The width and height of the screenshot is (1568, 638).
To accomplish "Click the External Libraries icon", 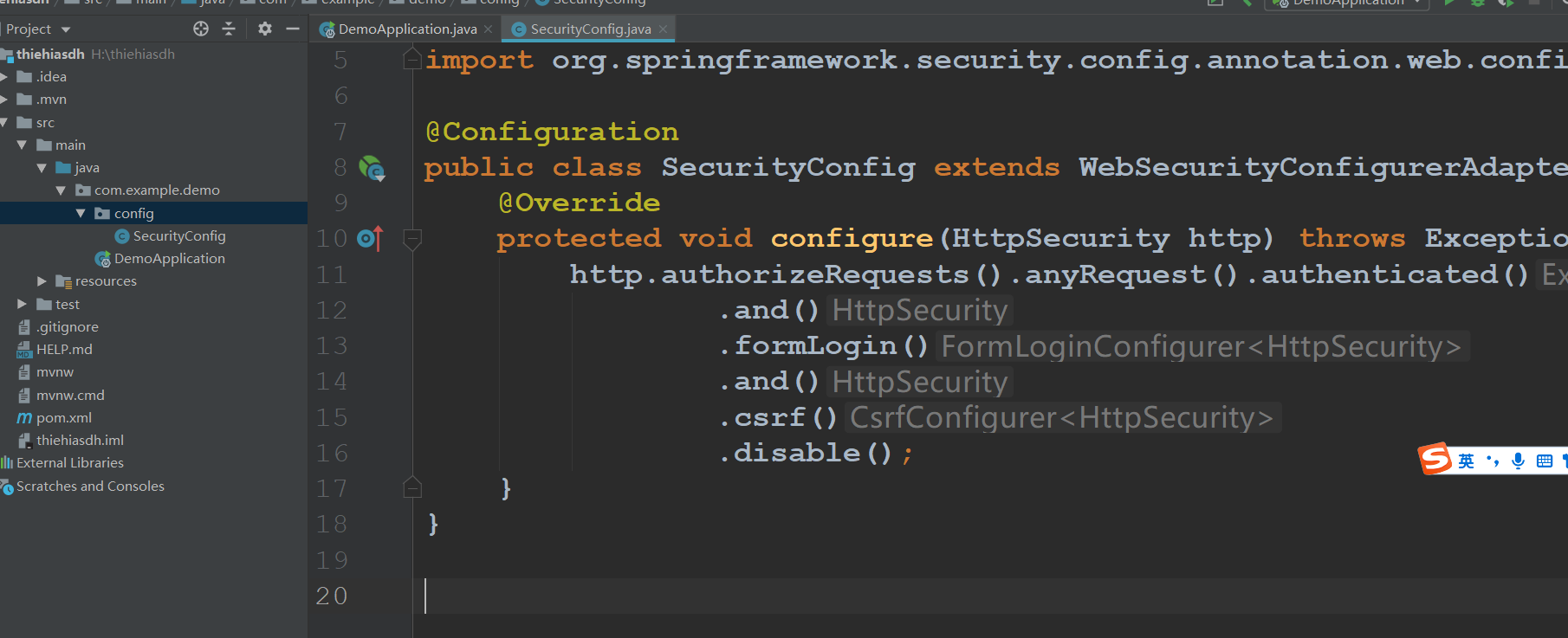I will pyautogui.click(x=7, y=463).
